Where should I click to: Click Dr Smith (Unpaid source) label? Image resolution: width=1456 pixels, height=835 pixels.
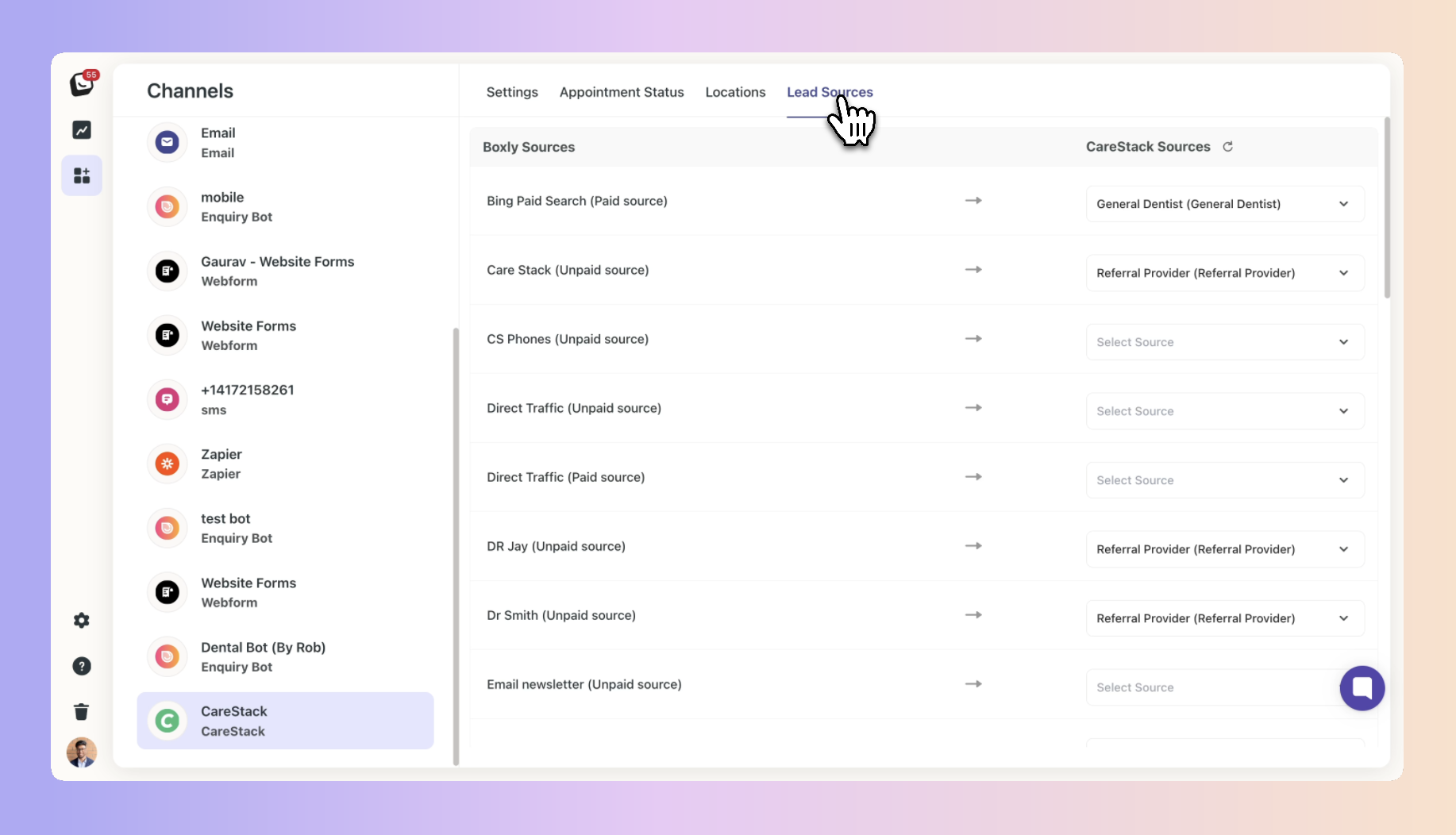[x=561, y=615]
